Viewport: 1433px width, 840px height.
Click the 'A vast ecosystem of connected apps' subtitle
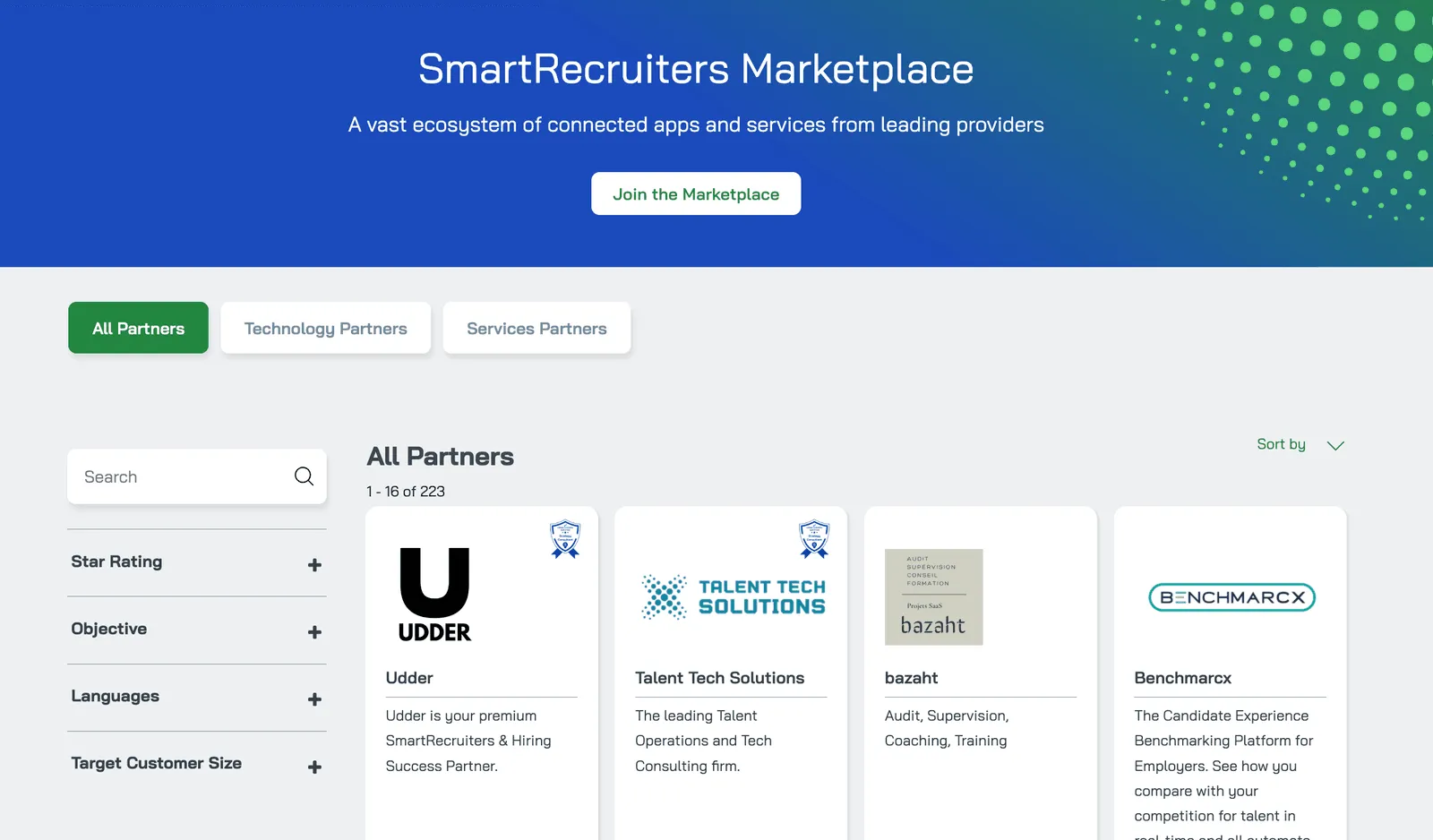click(x=696, y=124)
